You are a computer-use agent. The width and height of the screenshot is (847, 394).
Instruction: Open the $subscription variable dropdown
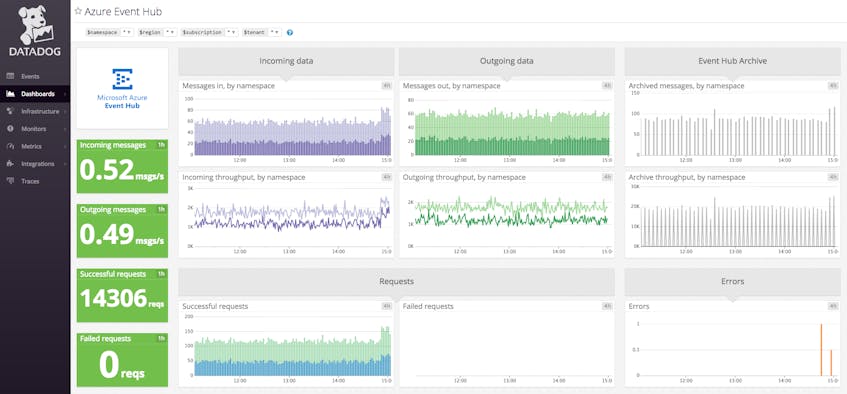[232, 32]
